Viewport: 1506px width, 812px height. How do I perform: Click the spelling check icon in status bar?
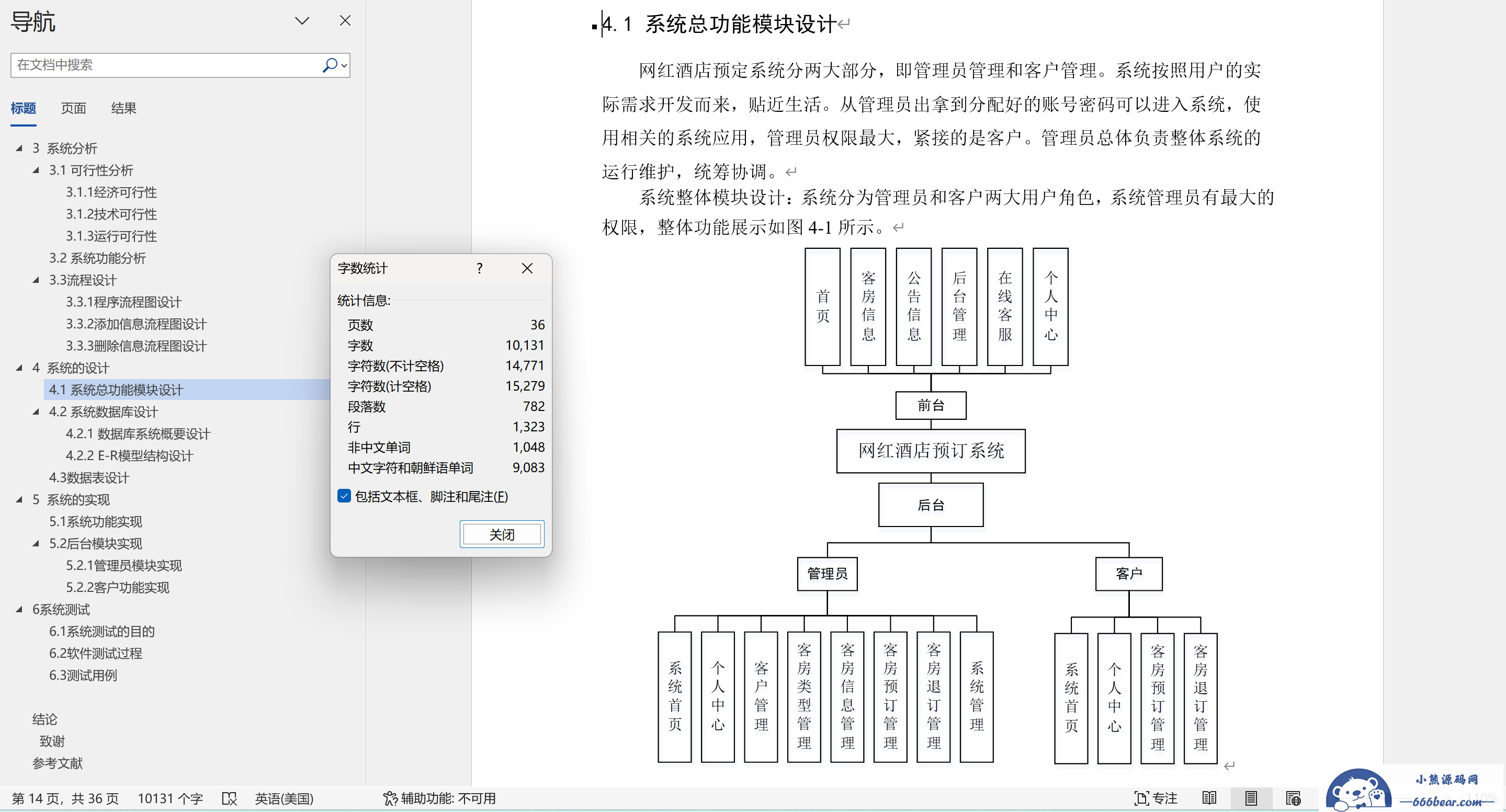pos(230,798)
